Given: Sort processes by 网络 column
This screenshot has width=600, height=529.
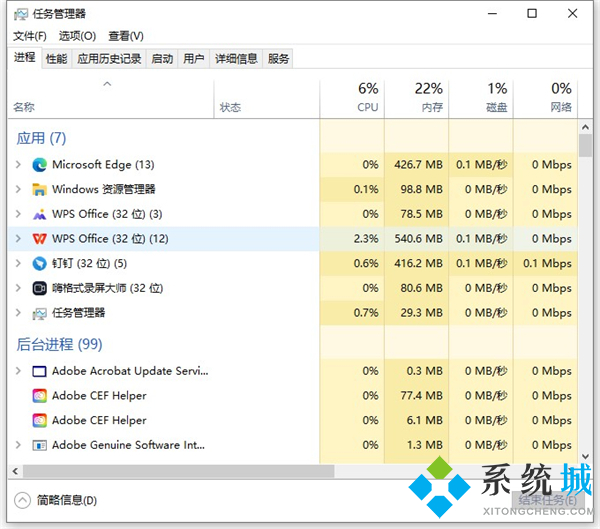Looking at the screenshot, I should 546,99.
